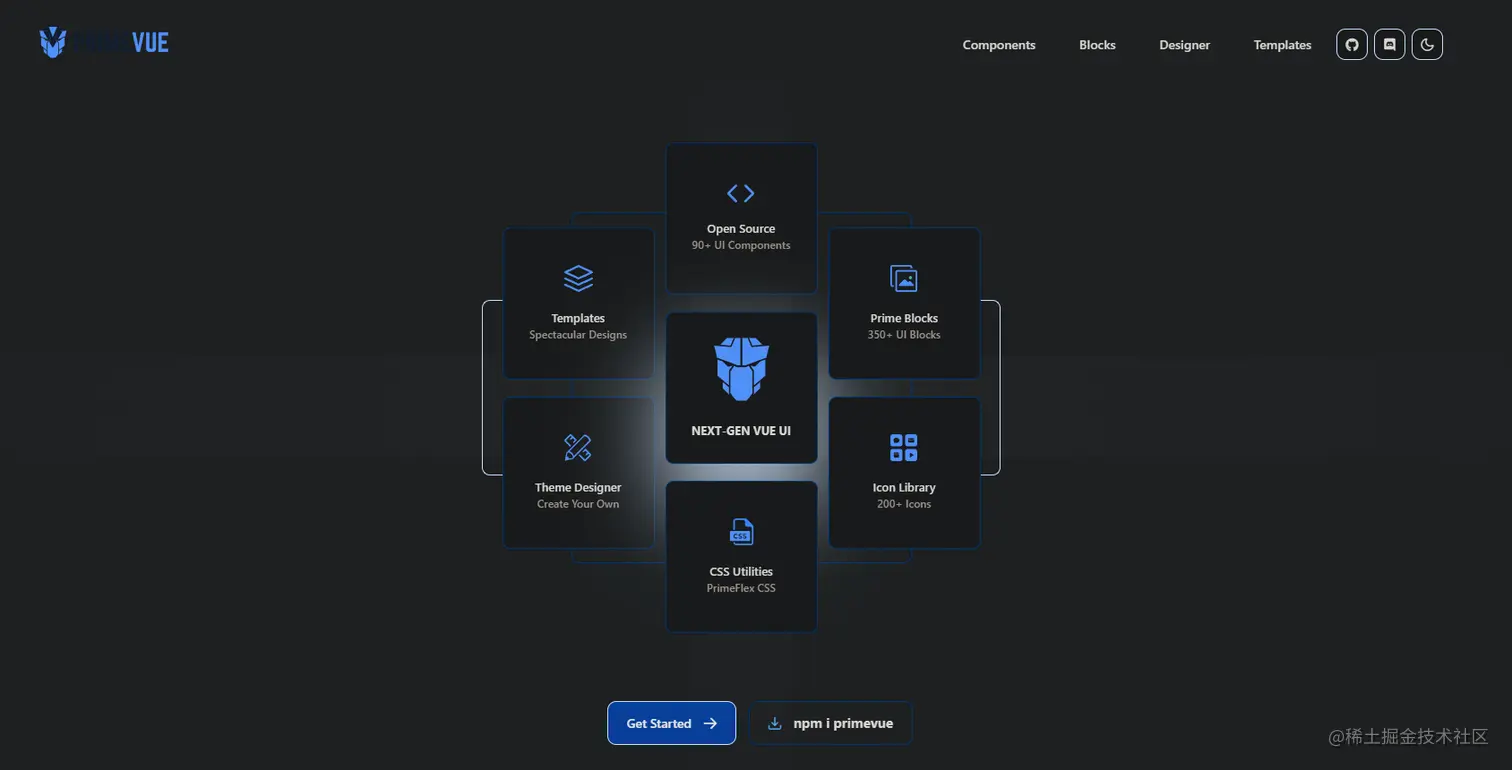Screen dimensions: 1512x770
Task: Click "Create Your Own" subtitle
Action: point(578,504)
